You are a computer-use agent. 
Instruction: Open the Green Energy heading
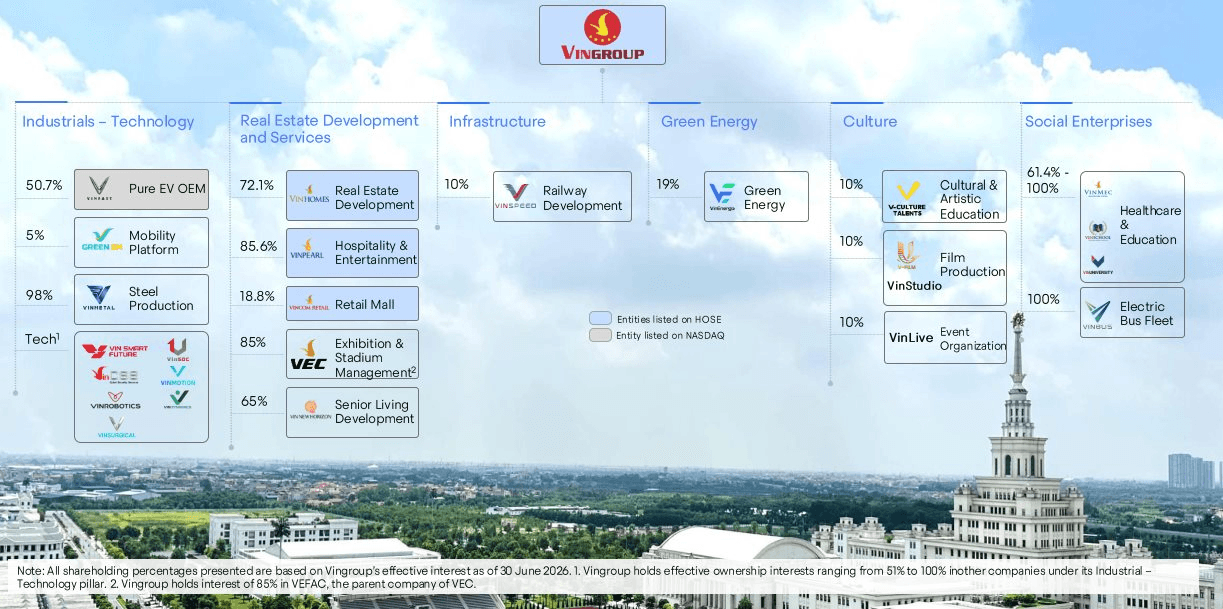pos(709,122)
